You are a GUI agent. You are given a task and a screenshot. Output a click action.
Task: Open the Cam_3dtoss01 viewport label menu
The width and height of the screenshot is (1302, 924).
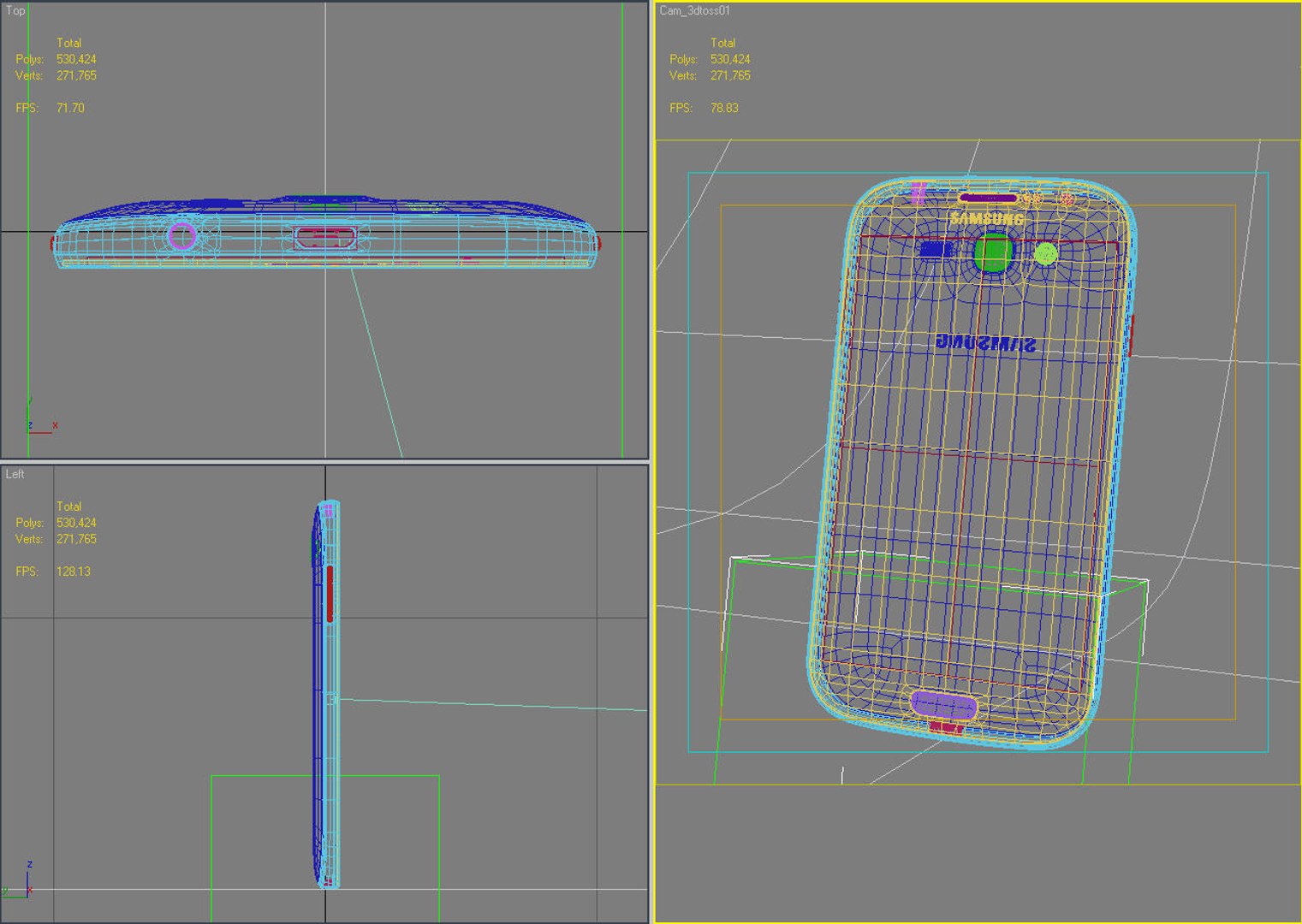[694, 11]
